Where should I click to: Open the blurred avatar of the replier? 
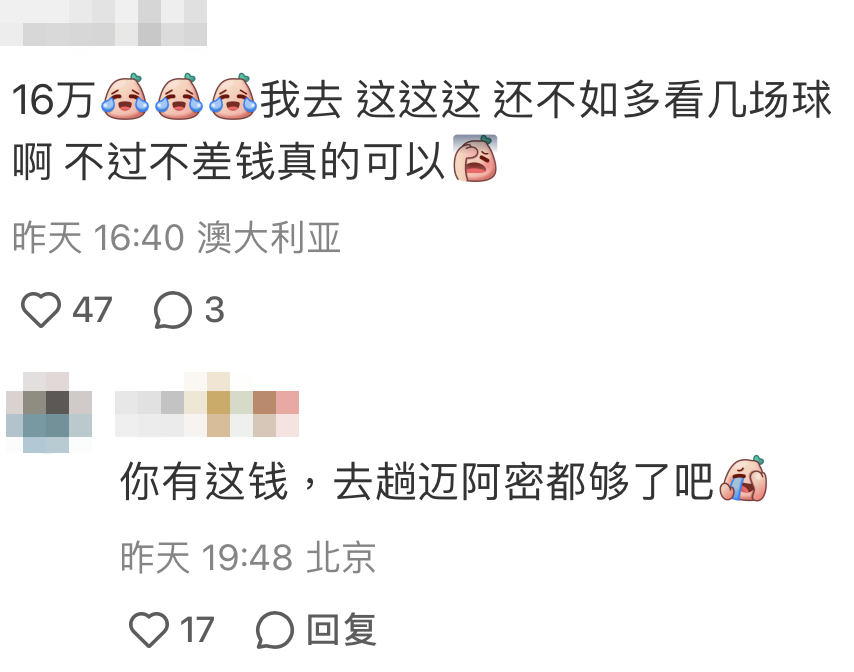click(49, 412)
